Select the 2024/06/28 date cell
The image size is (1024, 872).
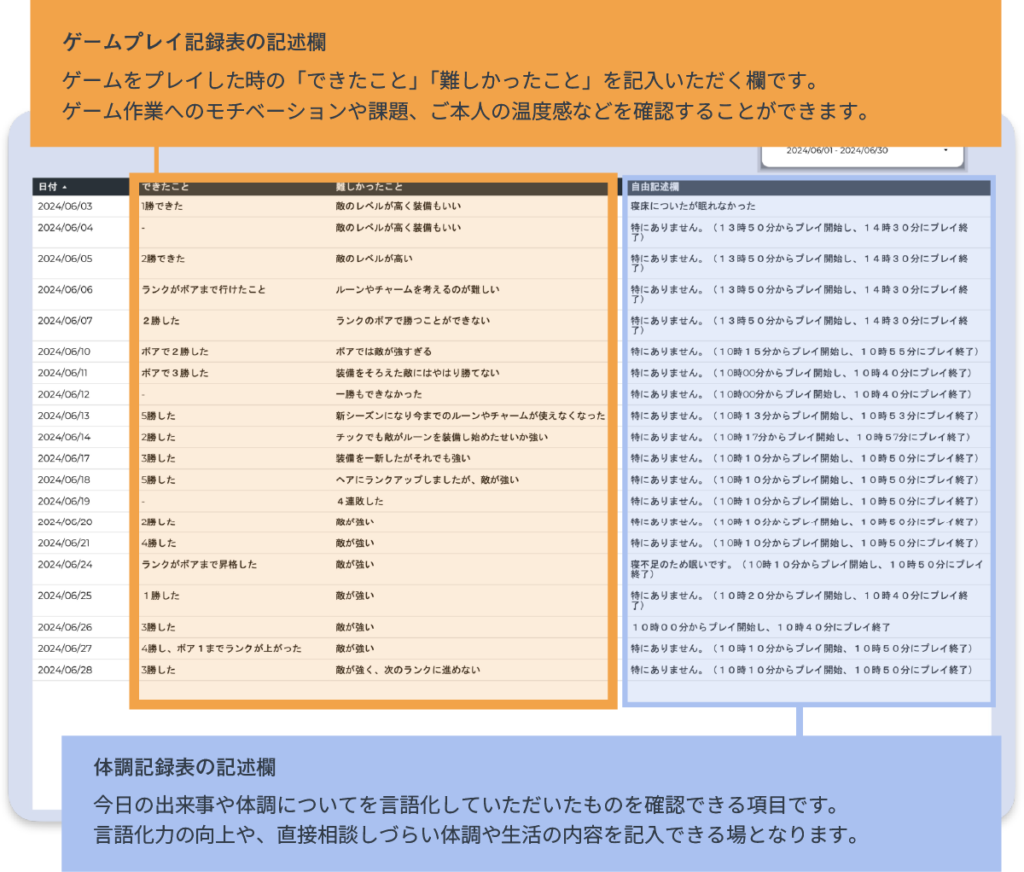click(x=65, y=669)
